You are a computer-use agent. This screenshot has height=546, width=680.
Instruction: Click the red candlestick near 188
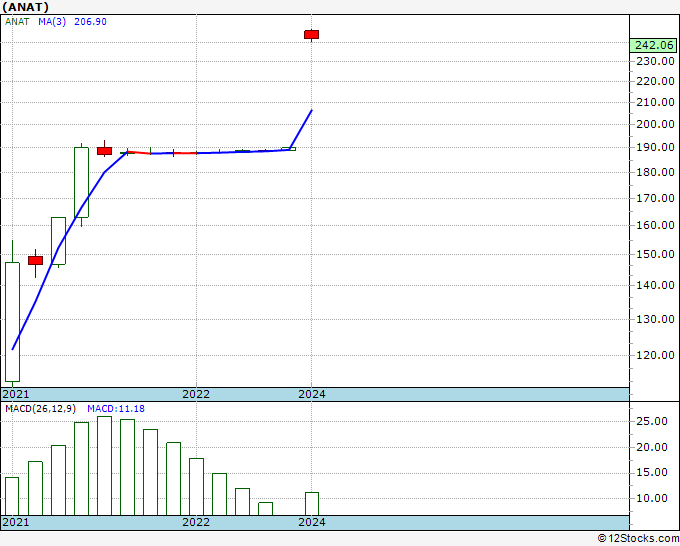[x=105, y=151]
